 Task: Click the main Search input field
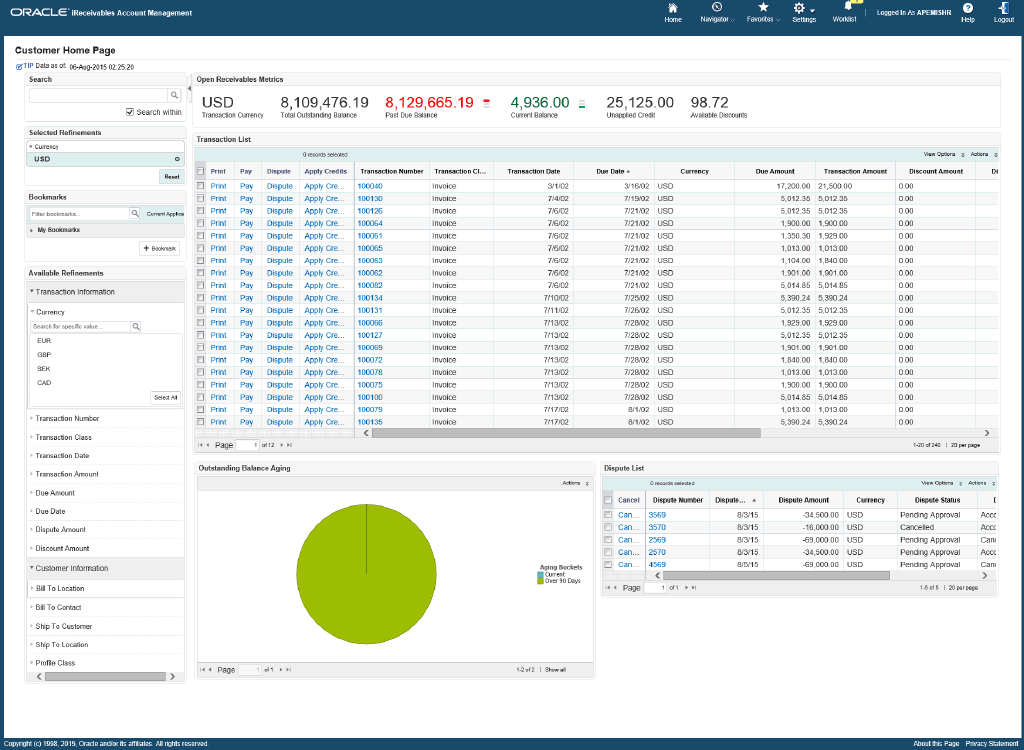click(99, 95)
